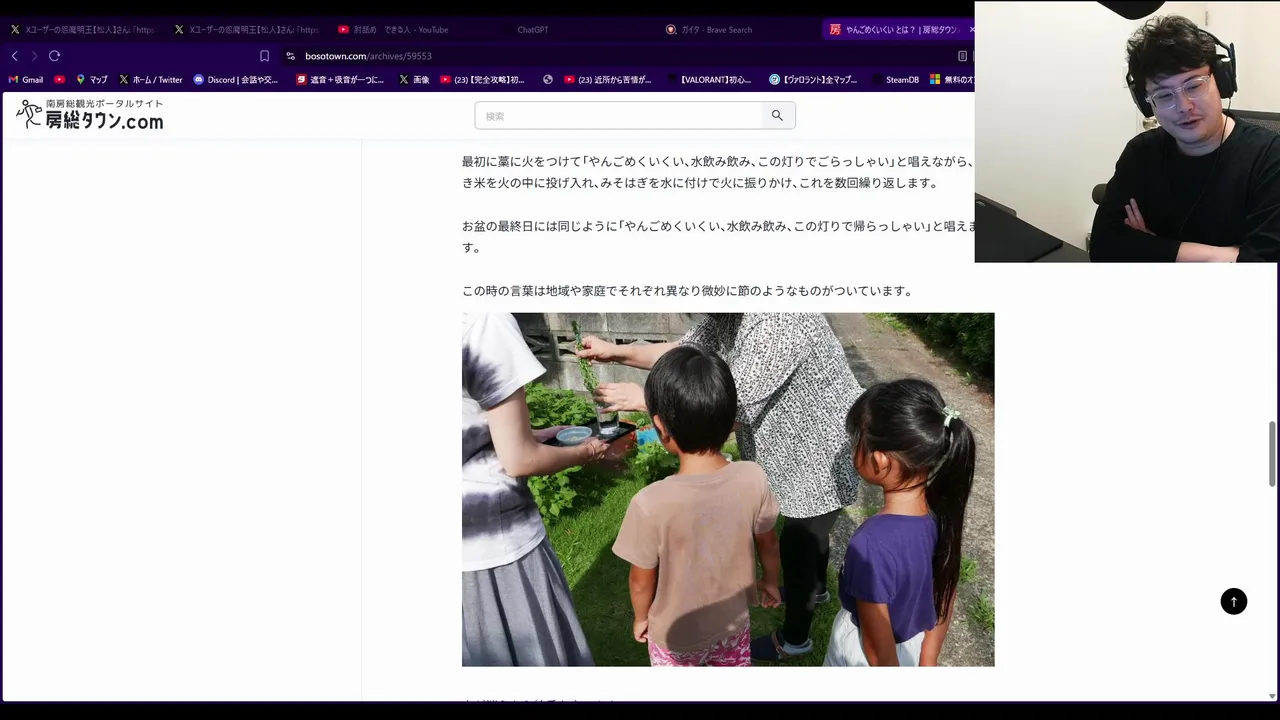Open site info icon beside bosotown.com
1280x720 pixels.
[290, 56]
